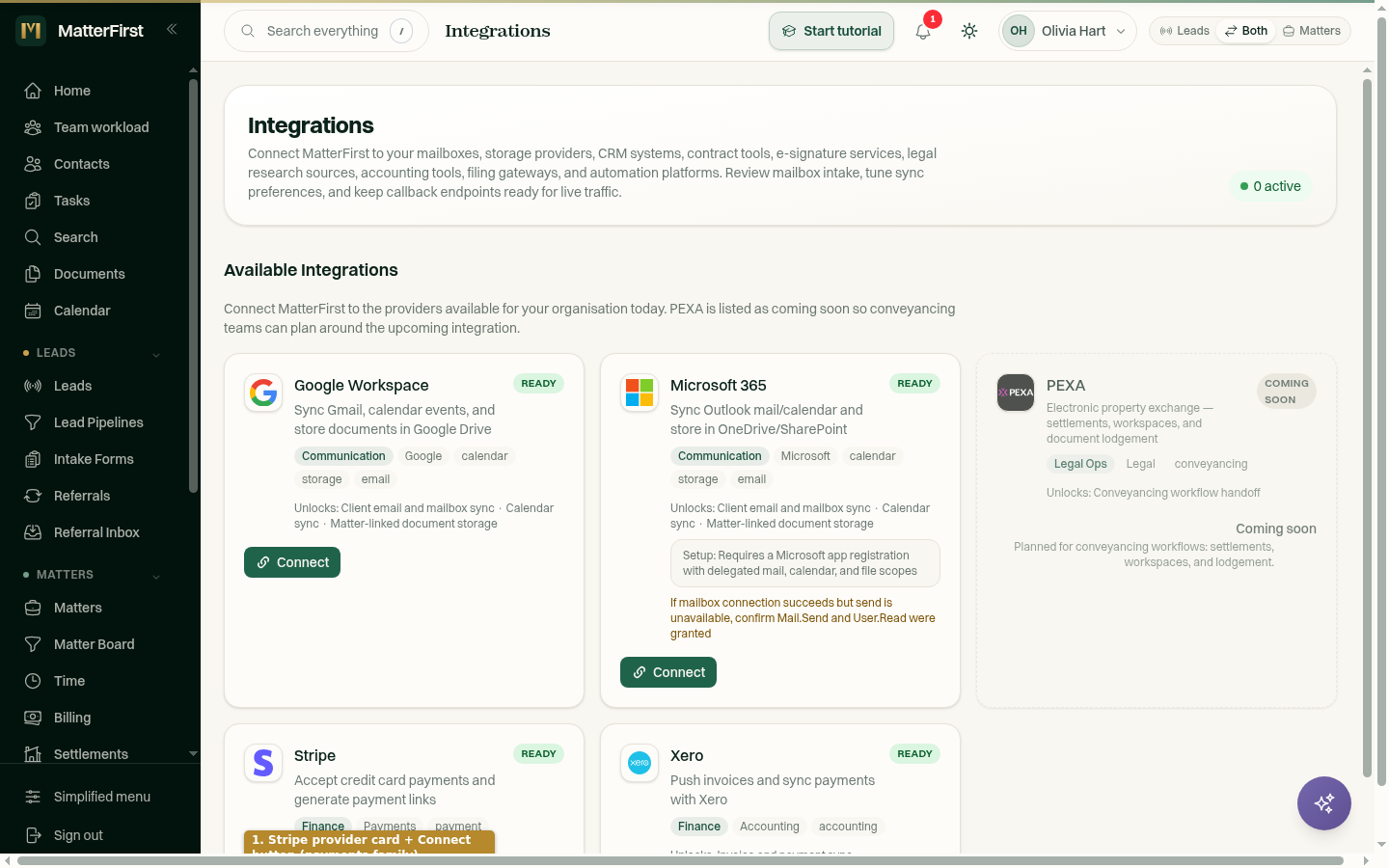Click Microsoft 365 READY badge
This screenshot has height=868, width=1389.
point(914,384)
